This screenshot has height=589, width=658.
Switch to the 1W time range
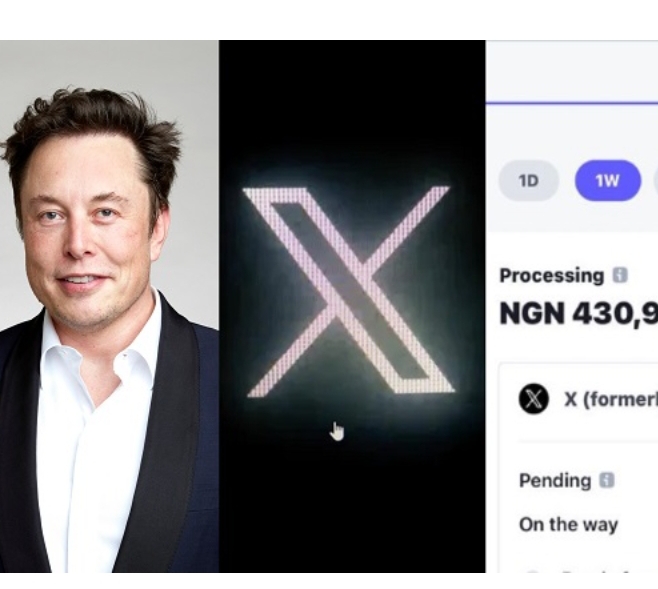(608, 180)
